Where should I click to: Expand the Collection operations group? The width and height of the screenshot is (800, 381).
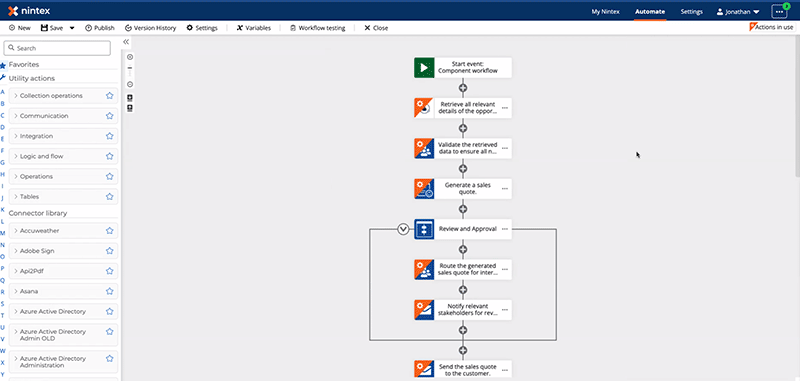point(16,95)
